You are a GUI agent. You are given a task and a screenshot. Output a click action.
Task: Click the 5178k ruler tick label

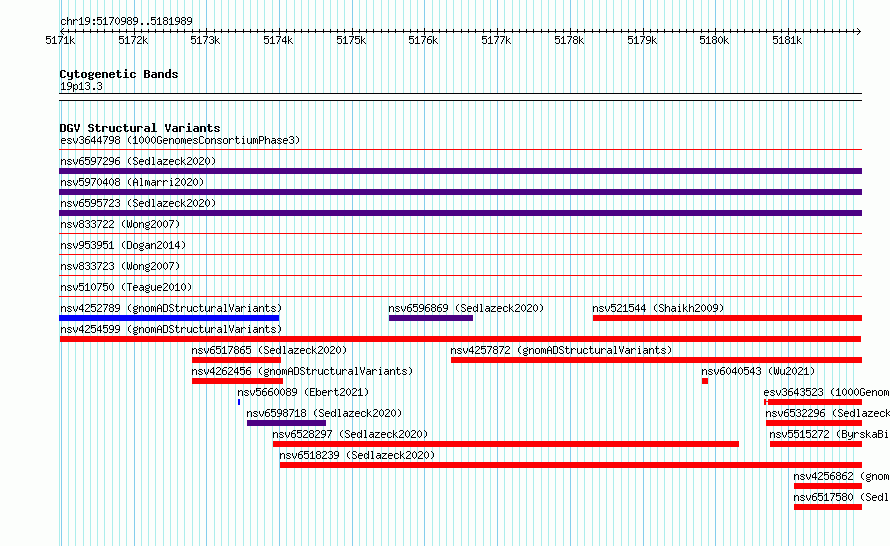tap(569, 40)
